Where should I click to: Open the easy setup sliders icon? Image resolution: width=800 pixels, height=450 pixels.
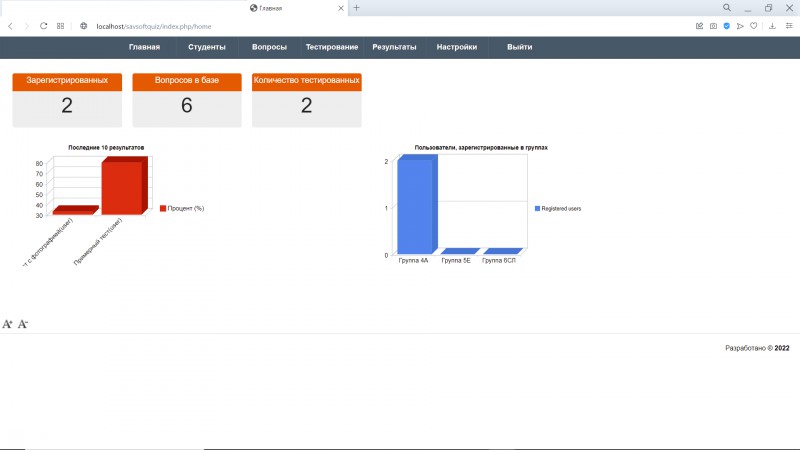pyautogui.click(x=789, y=26)
